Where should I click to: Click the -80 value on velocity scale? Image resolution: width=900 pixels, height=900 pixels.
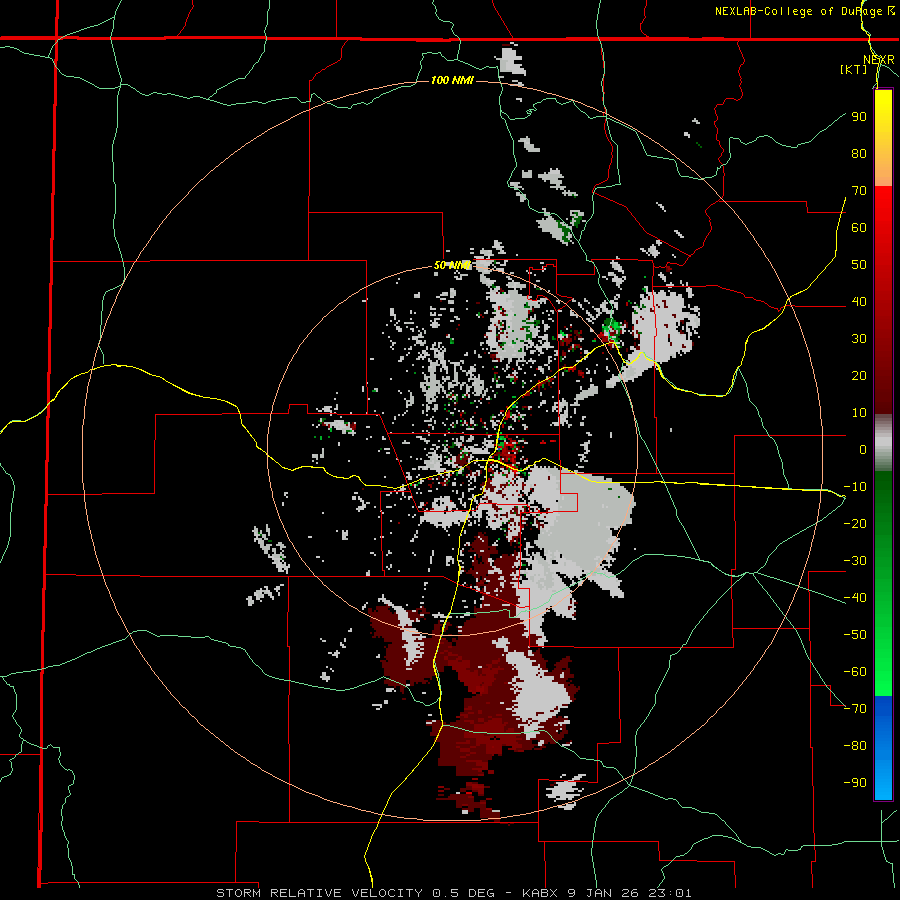tap(855, 746)
